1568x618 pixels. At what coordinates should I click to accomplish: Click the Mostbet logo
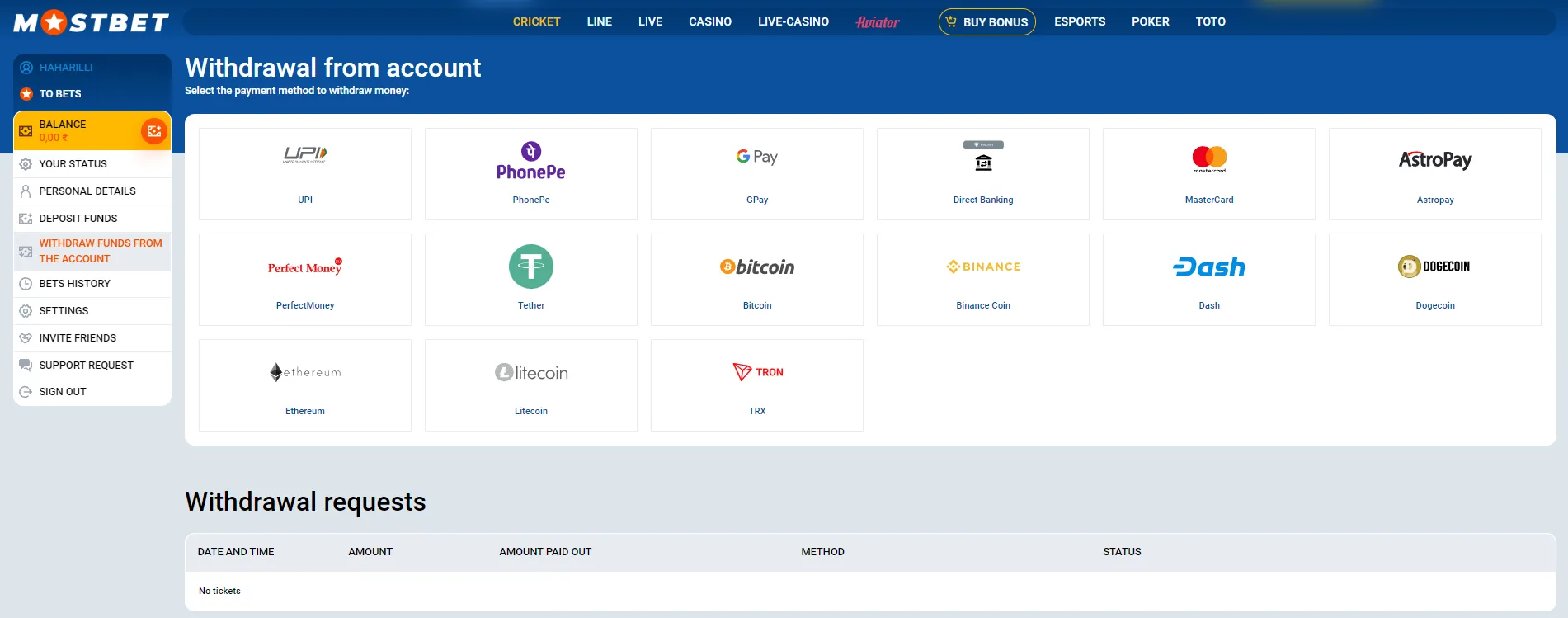(92, 22)
